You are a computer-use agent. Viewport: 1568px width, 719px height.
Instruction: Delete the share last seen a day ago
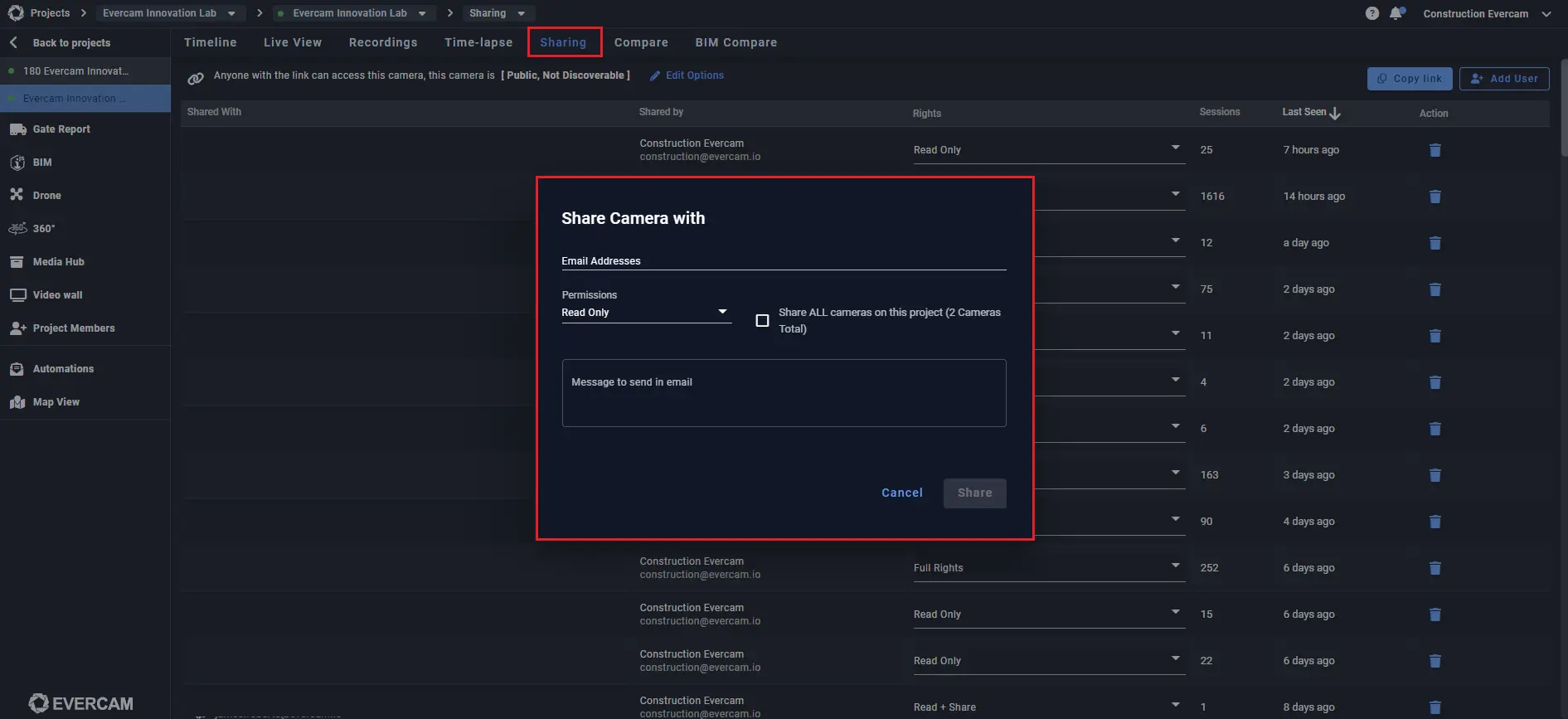coord(1435,243)
